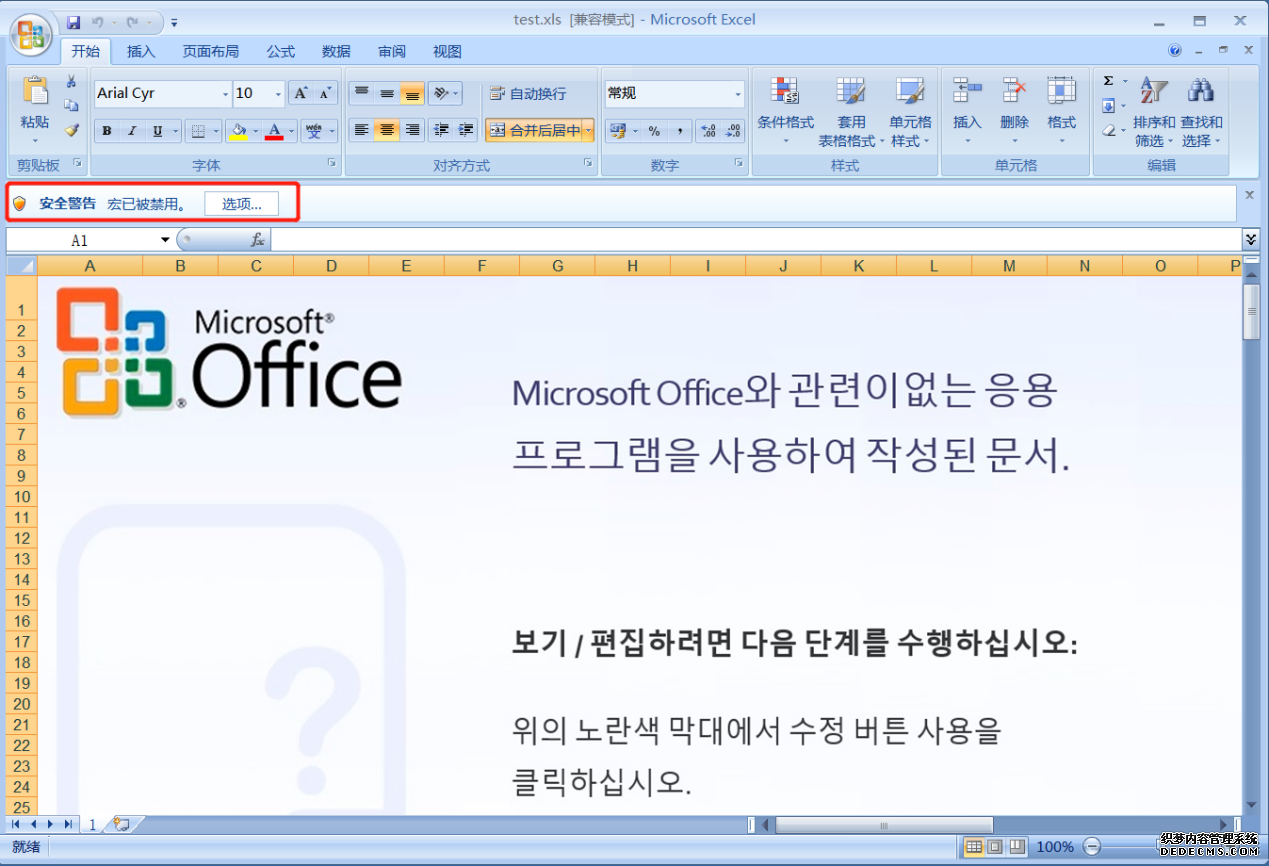Apply the comma style format
Image resolution: width=1269 pixels, height=866 pixels.
[680, 131]
